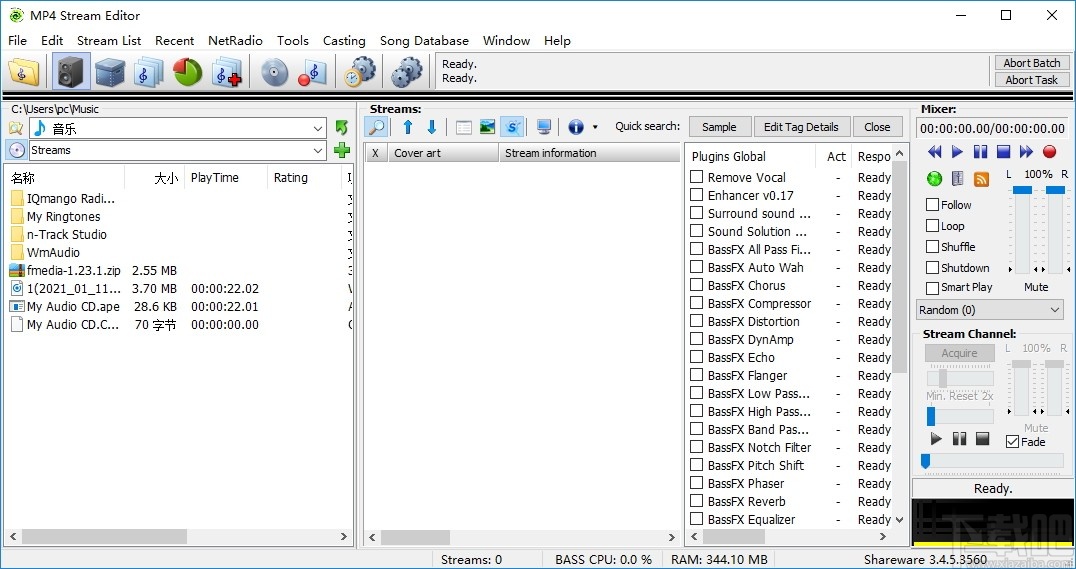Click the CD disc toolbar icon

[274, 71]
